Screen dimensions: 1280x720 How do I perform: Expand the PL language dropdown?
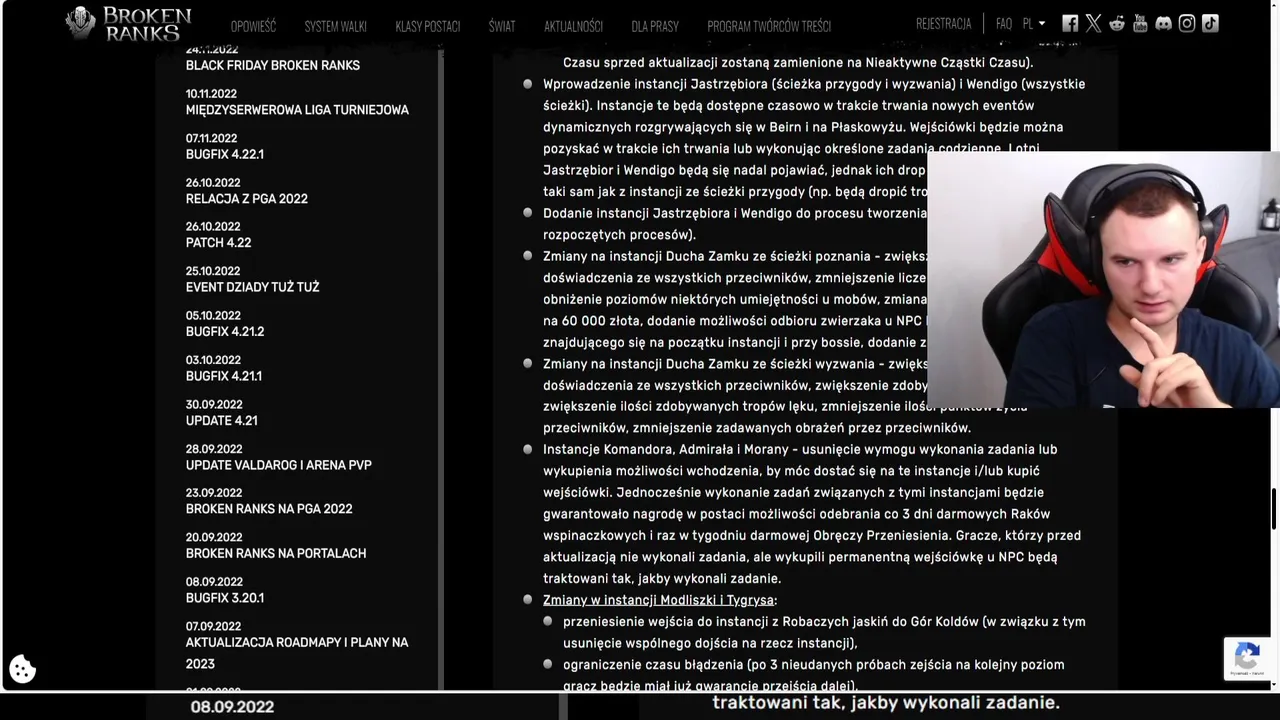1034,24
